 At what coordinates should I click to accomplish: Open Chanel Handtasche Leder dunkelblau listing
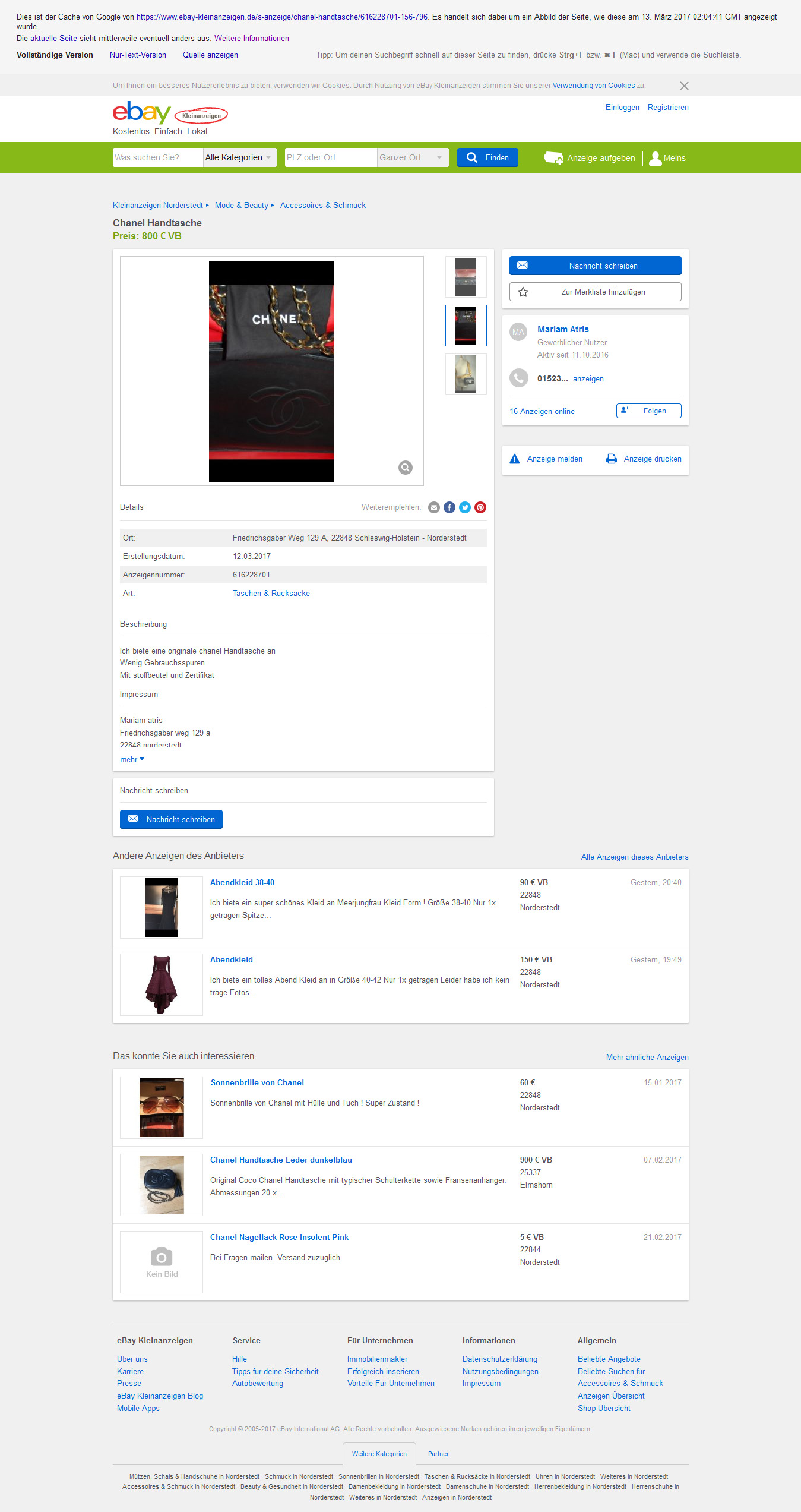pos(281,1160)
